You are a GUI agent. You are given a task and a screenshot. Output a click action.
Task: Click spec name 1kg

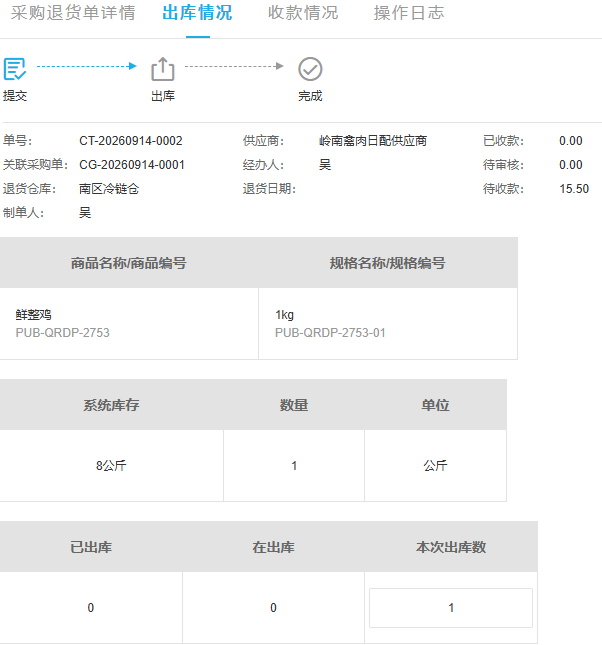pyautogui.click(x=284, y=315)
